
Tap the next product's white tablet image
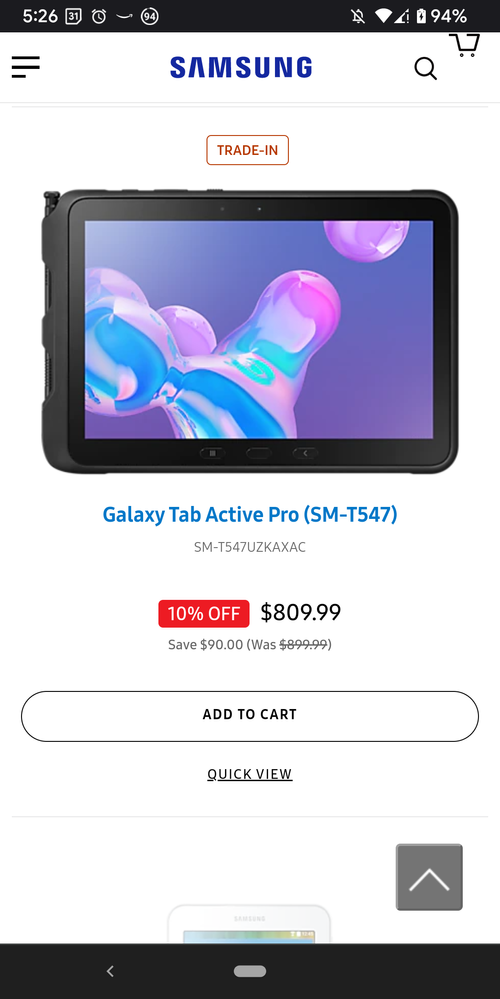[x=249, y=924]
